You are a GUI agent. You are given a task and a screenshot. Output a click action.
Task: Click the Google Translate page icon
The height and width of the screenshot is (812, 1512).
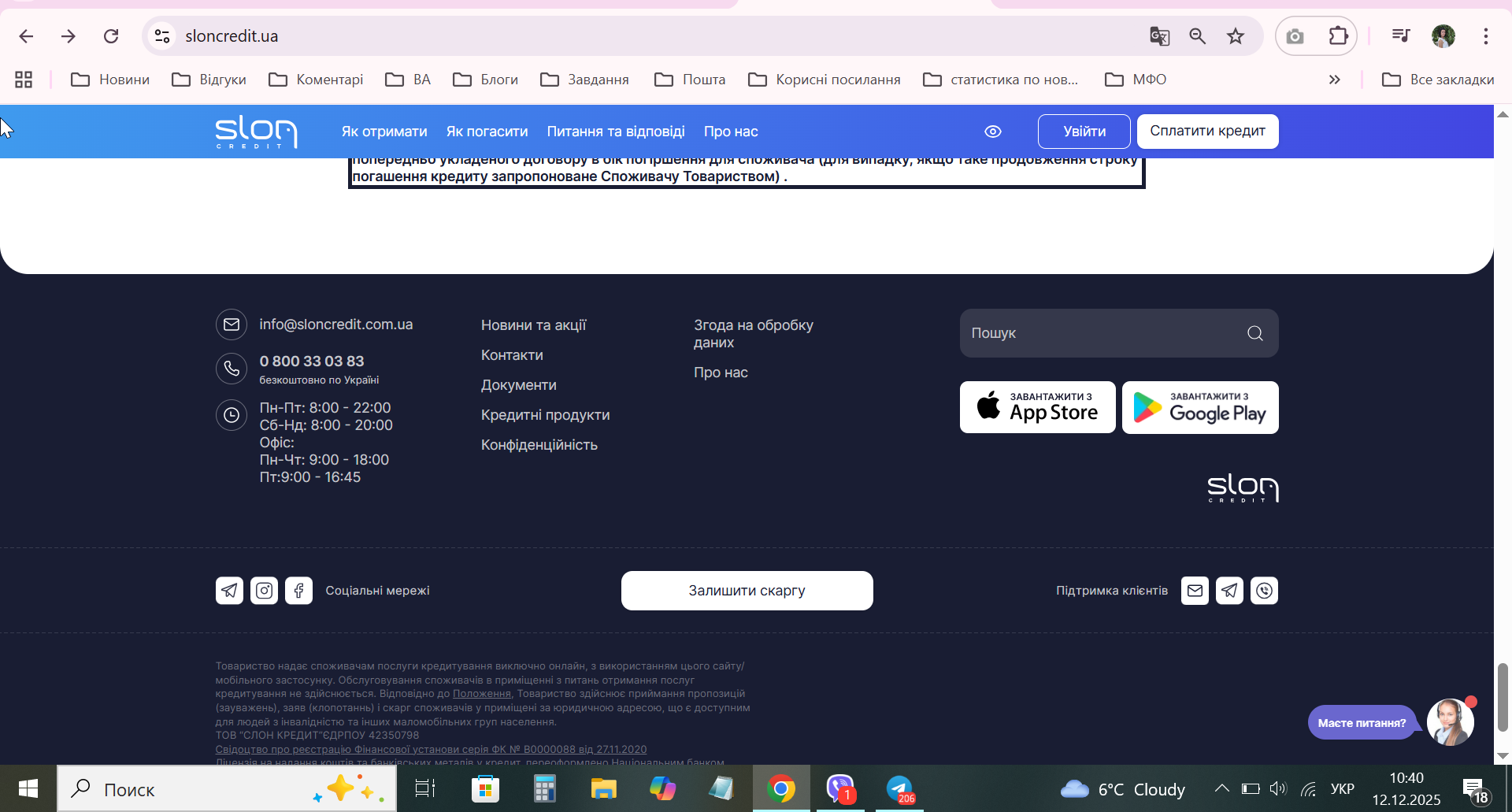[1159, 36]
